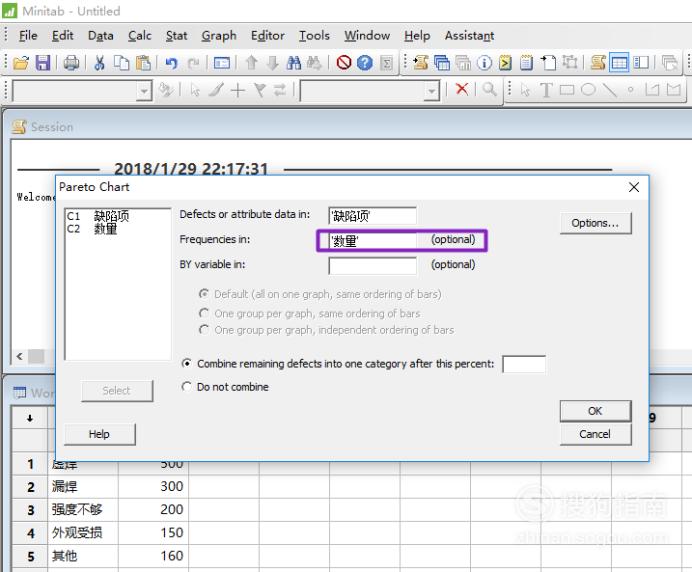692x572 pixels.
Task: Open the Calc menu
Action: pos(139,36)
